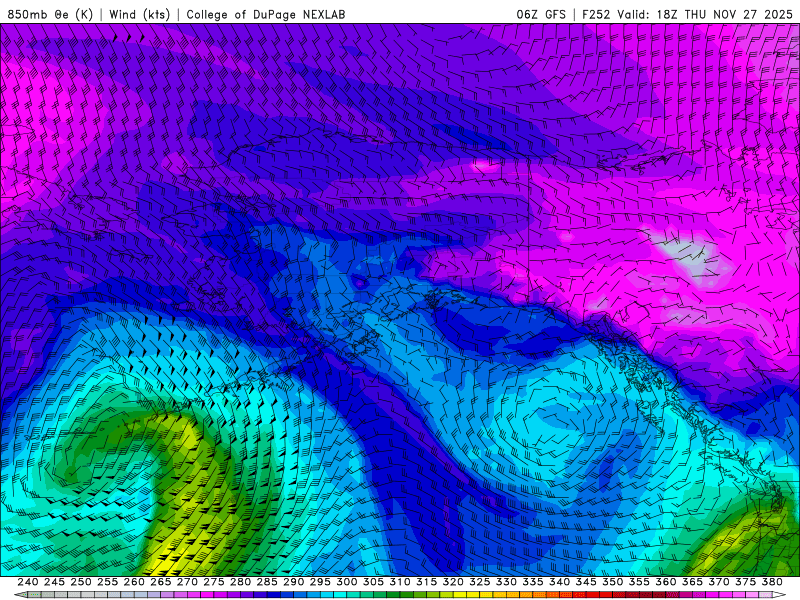
Task: Click the 295 colorbar value label
Action: 320,582
